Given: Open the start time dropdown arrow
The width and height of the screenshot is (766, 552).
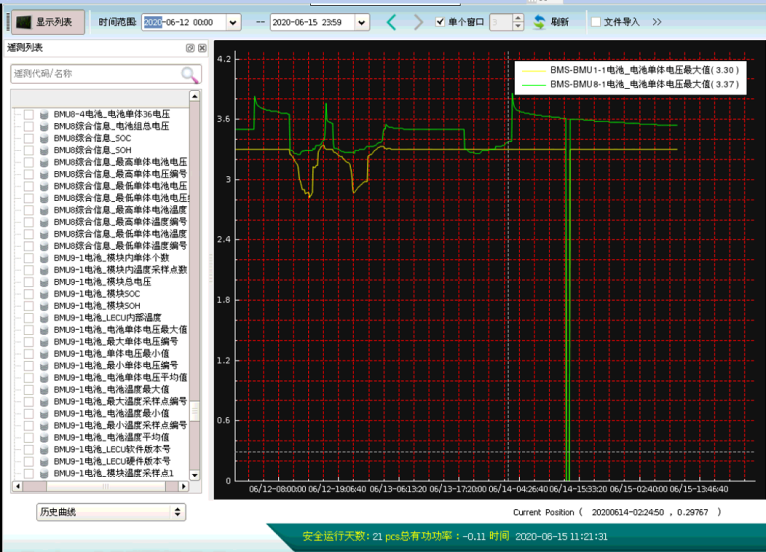Looking at the screenshot, I should click(x=233, y=22).
